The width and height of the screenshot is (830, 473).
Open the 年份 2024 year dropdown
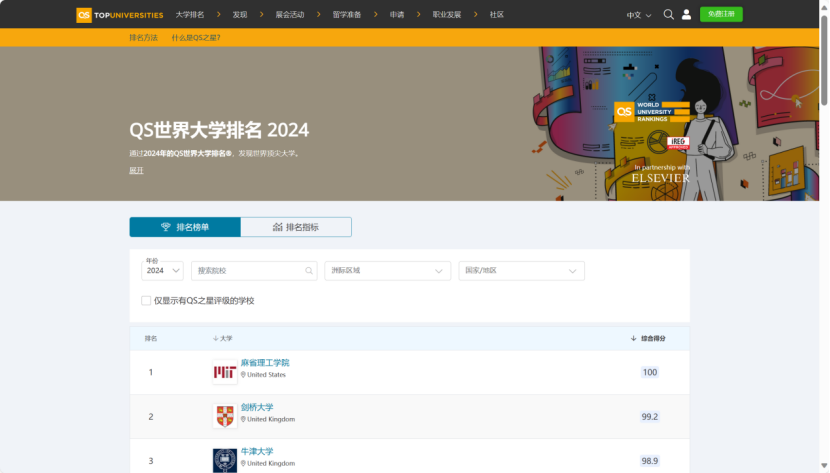(163, 271)
